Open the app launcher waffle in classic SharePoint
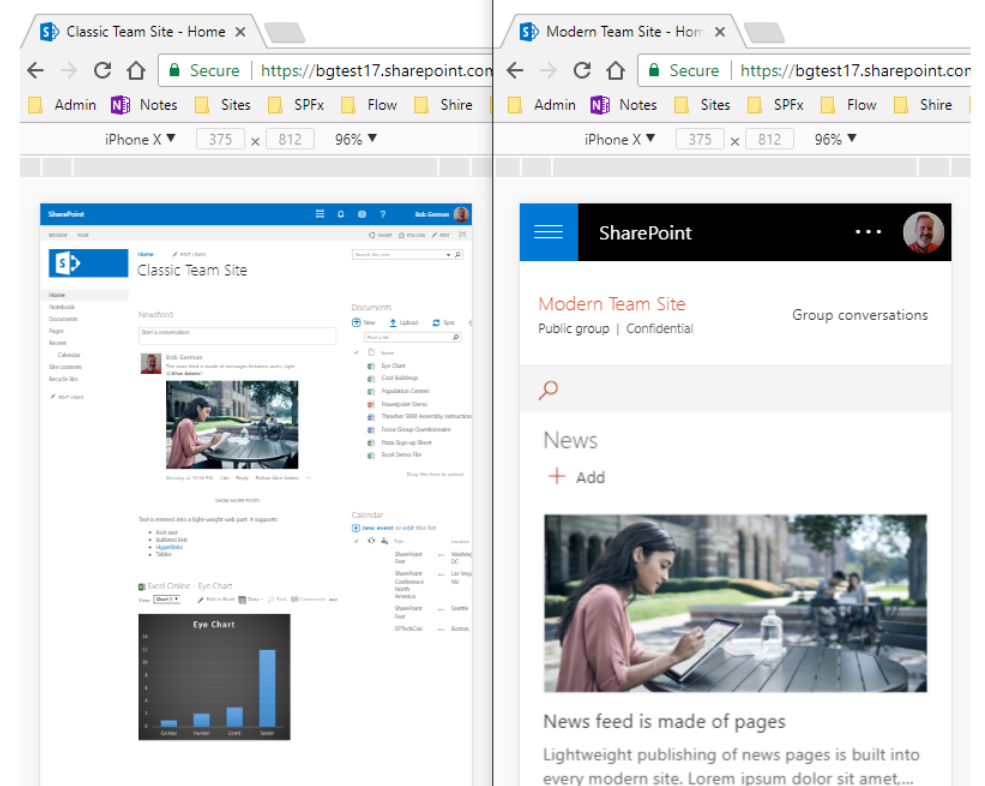This screenshot has width=985, height=786. pyautogui.click(x=320, y=214)
